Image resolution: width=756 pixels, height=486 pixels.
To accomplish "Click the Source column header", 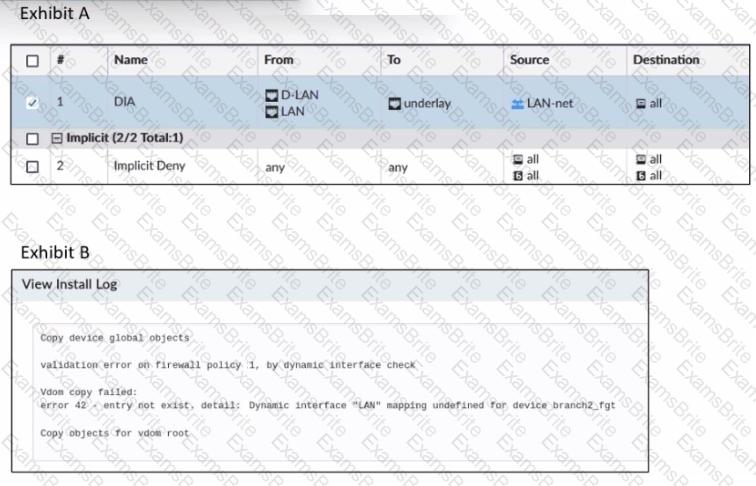I will tap(529, 60).
